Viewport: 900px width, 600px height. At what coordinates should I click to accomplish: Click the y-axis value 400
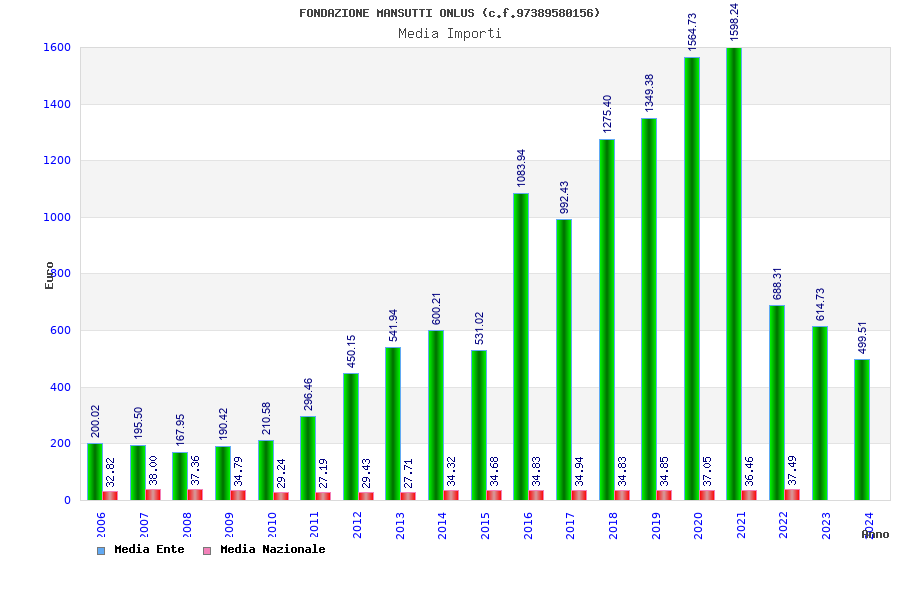pos(60,387)
